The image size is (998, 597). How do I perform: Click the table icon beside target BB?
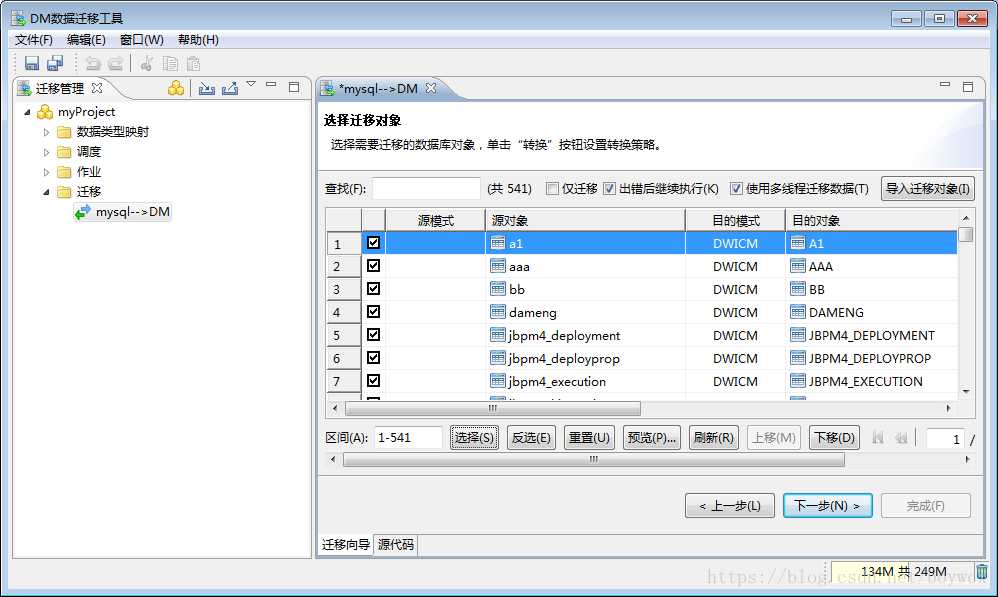point(798,288)
